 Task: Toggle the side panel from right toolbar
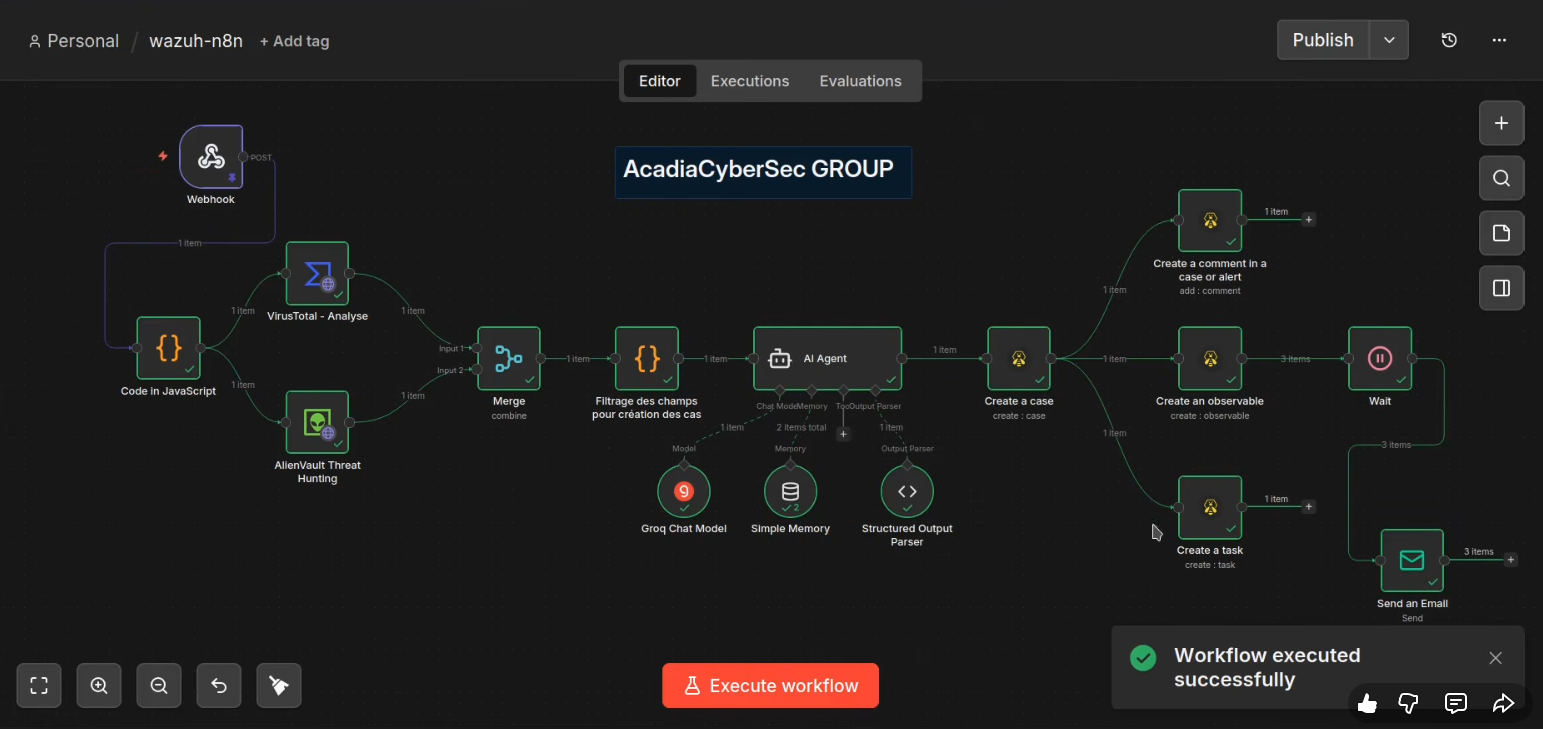tap(1501, 288)
